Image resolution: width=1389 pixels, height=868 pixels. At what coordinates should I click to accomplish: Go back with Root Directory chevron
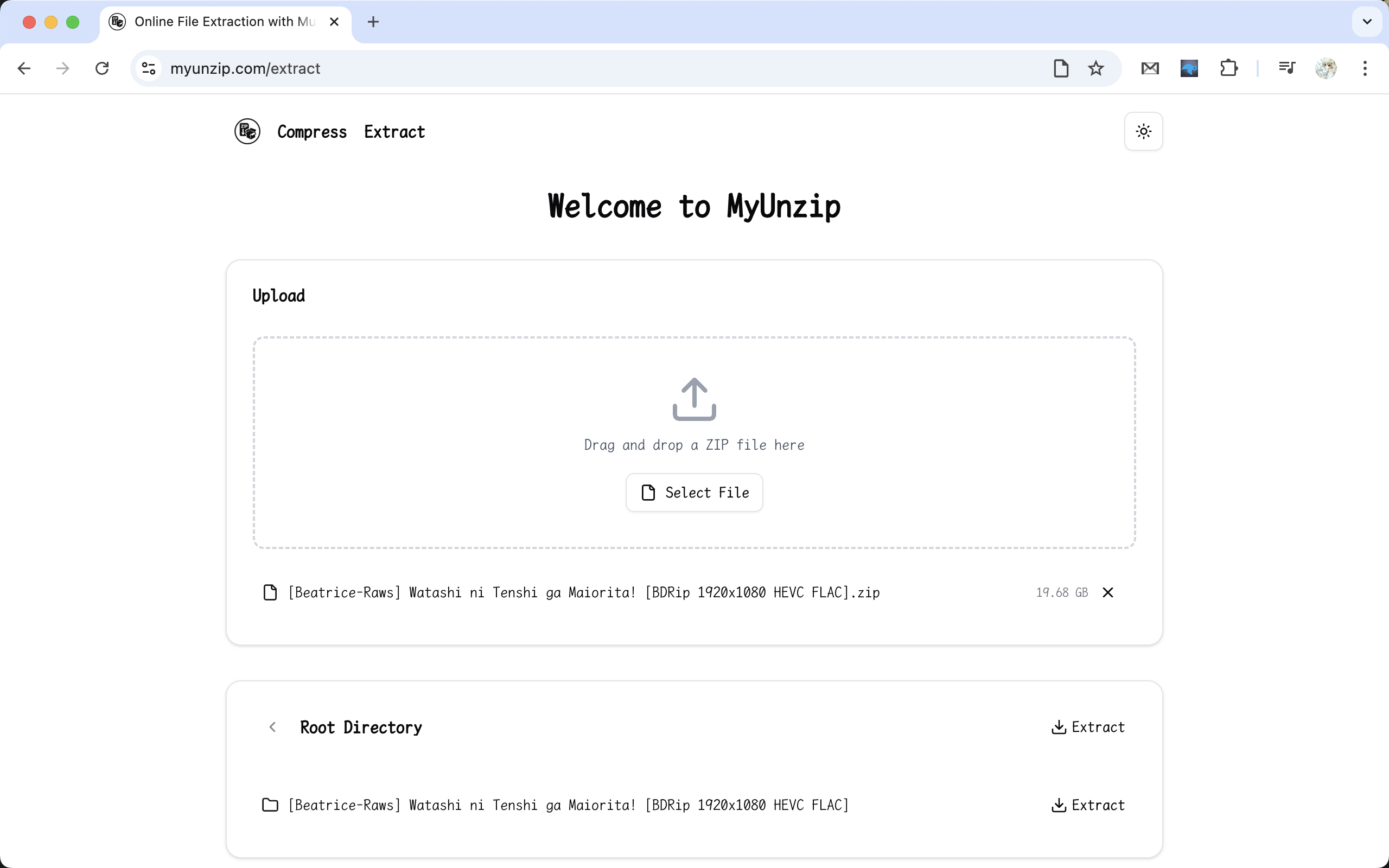pos(272,727)
